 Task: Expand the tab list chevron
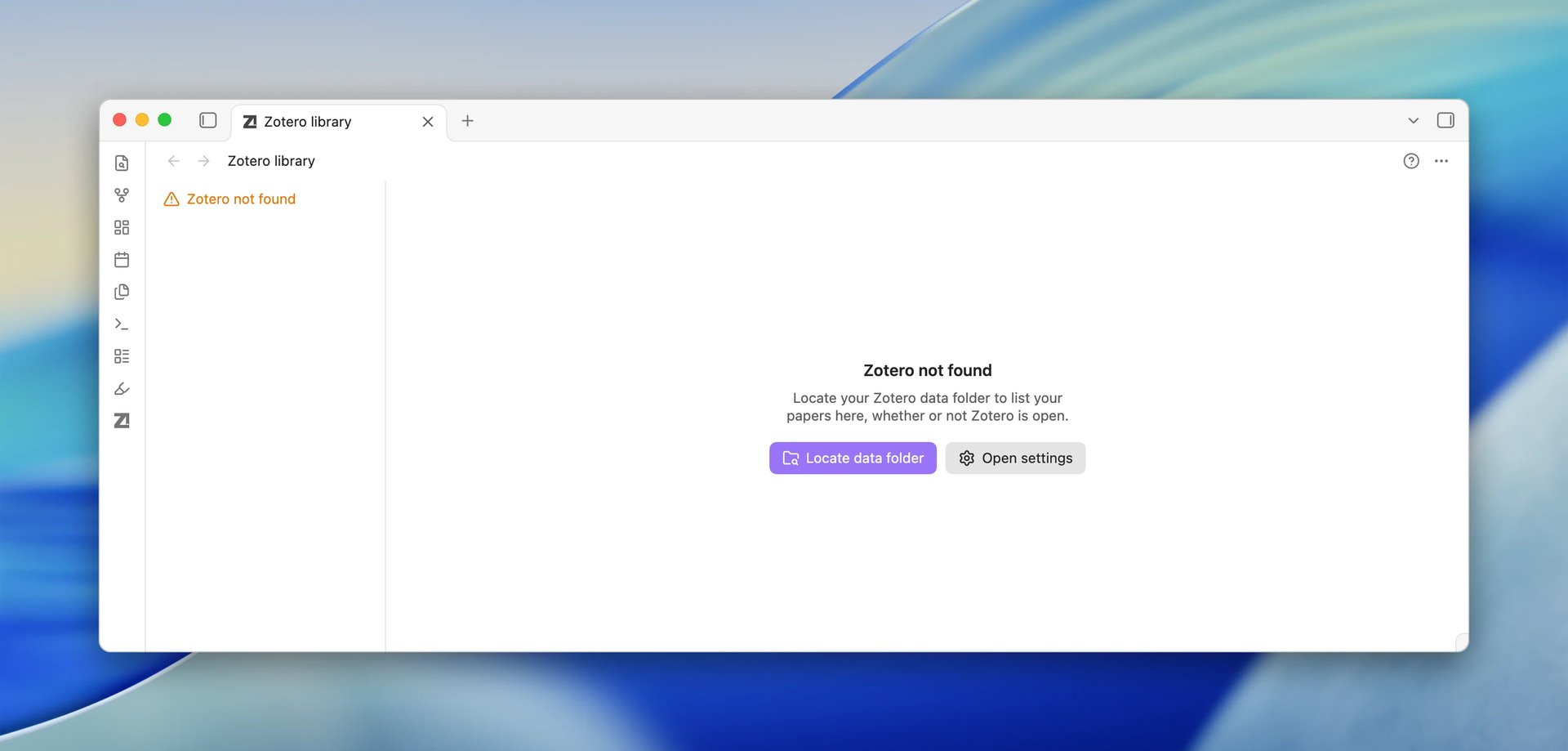1414,121
